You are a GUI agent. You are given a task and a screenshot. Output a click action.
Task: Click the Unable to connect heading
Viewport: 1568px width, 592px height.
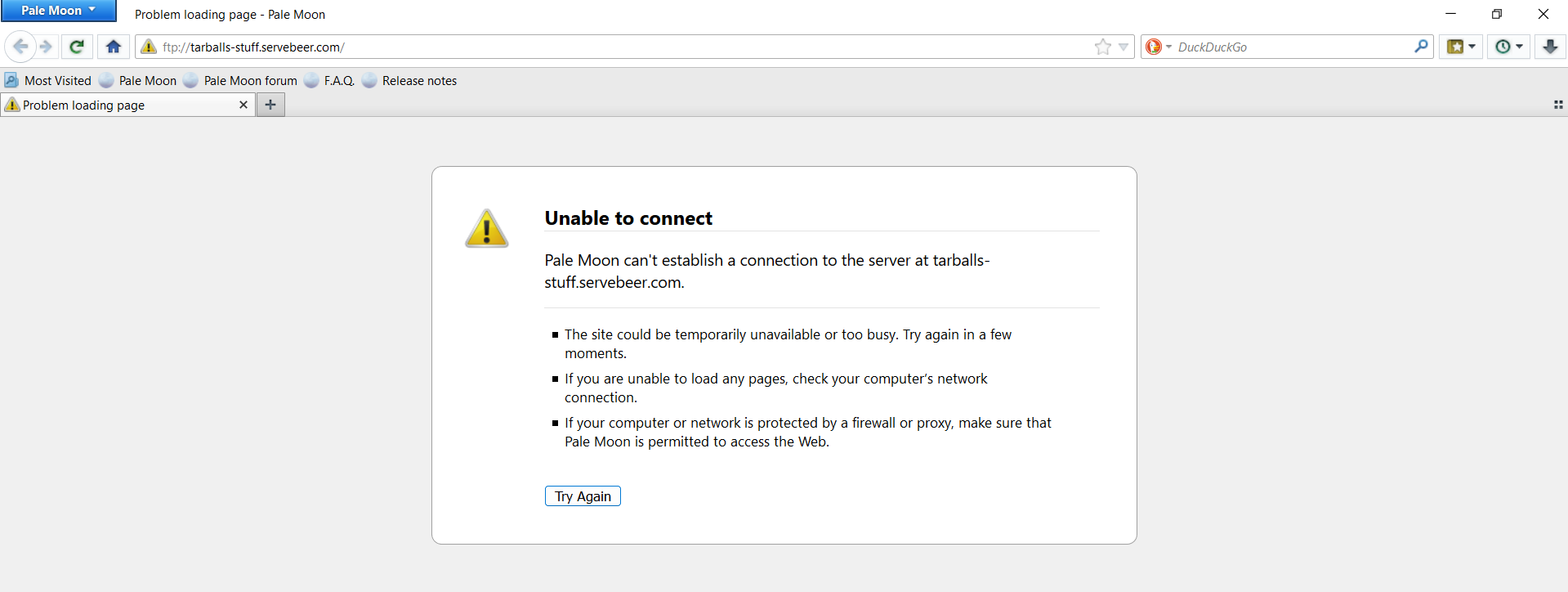tap(628, 218)
